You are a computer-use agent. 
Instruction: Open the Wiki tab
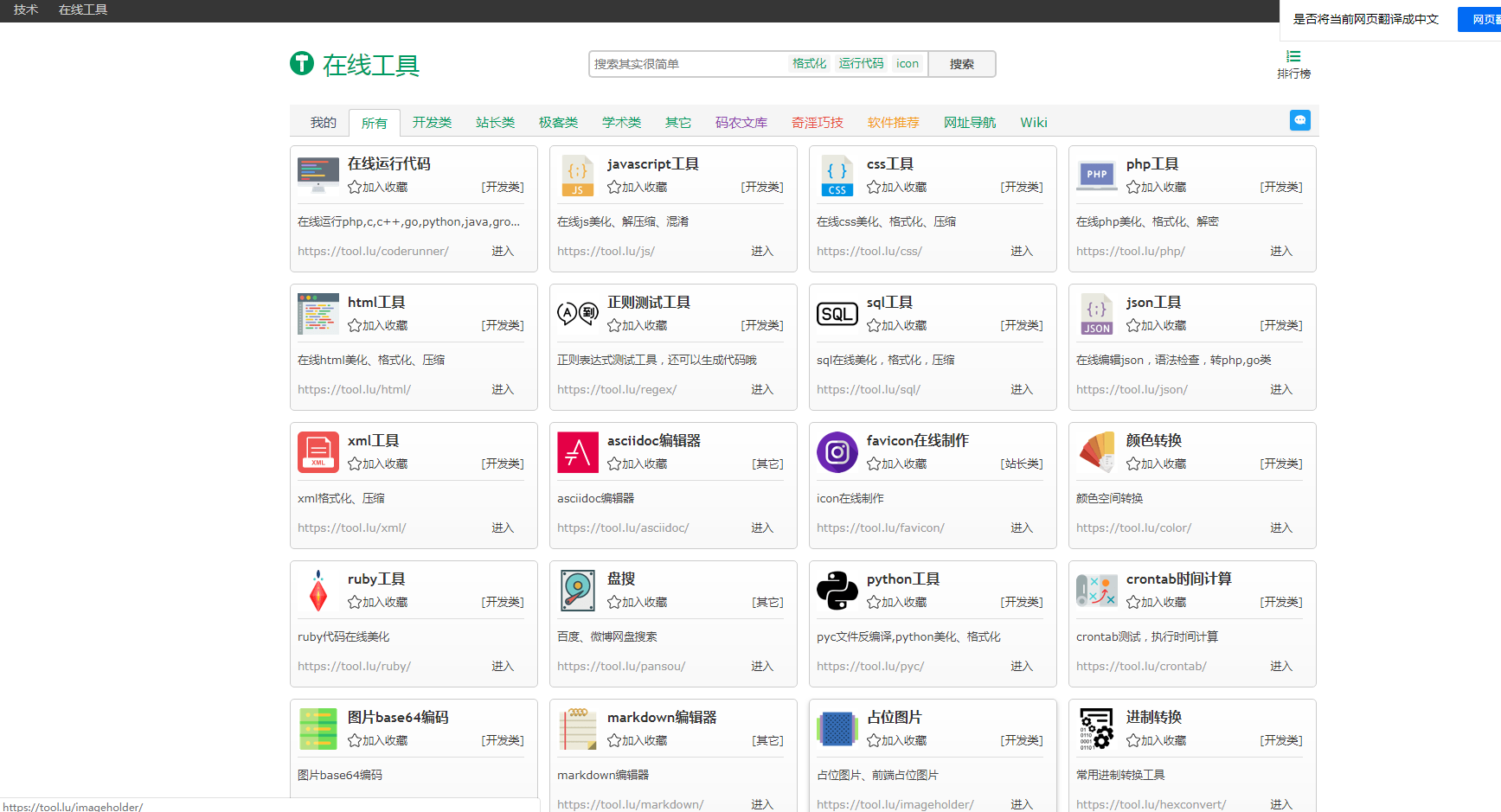point(1034,123)
